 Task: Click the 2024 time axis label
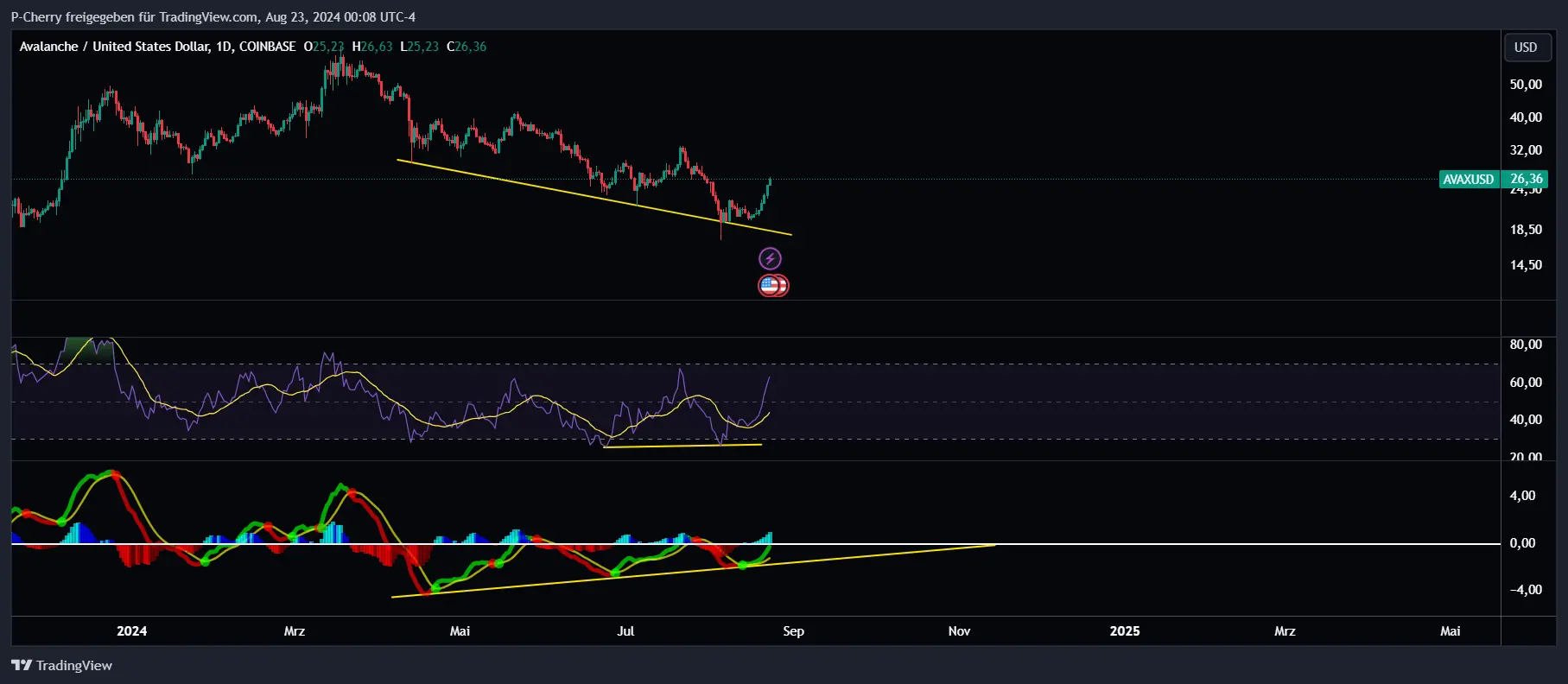point(131,631)
